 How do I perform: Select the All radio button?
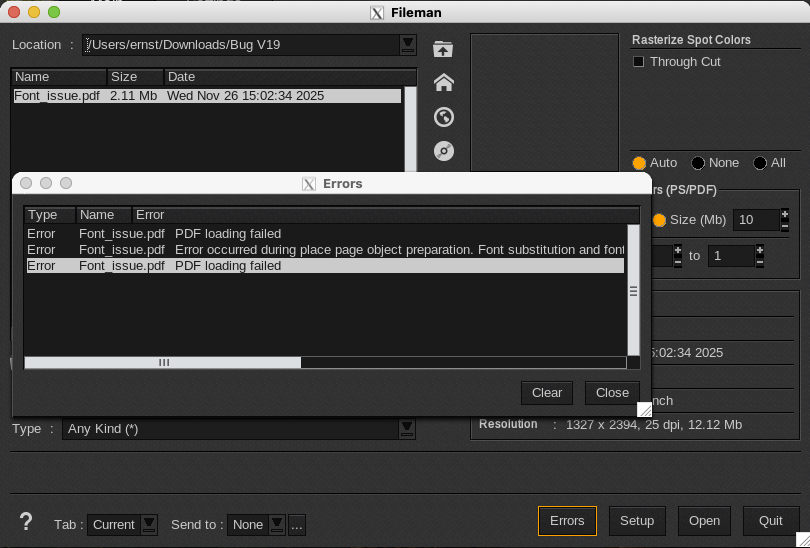coord(760,163)
